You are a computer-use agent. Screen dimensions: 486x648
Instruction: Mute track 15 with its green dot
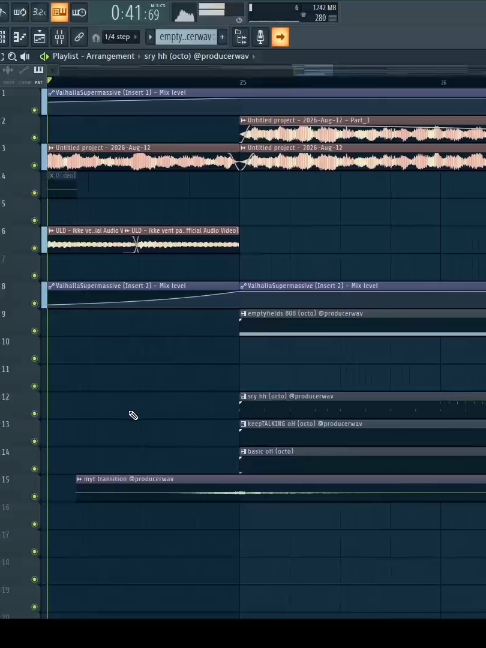[34, 496]
